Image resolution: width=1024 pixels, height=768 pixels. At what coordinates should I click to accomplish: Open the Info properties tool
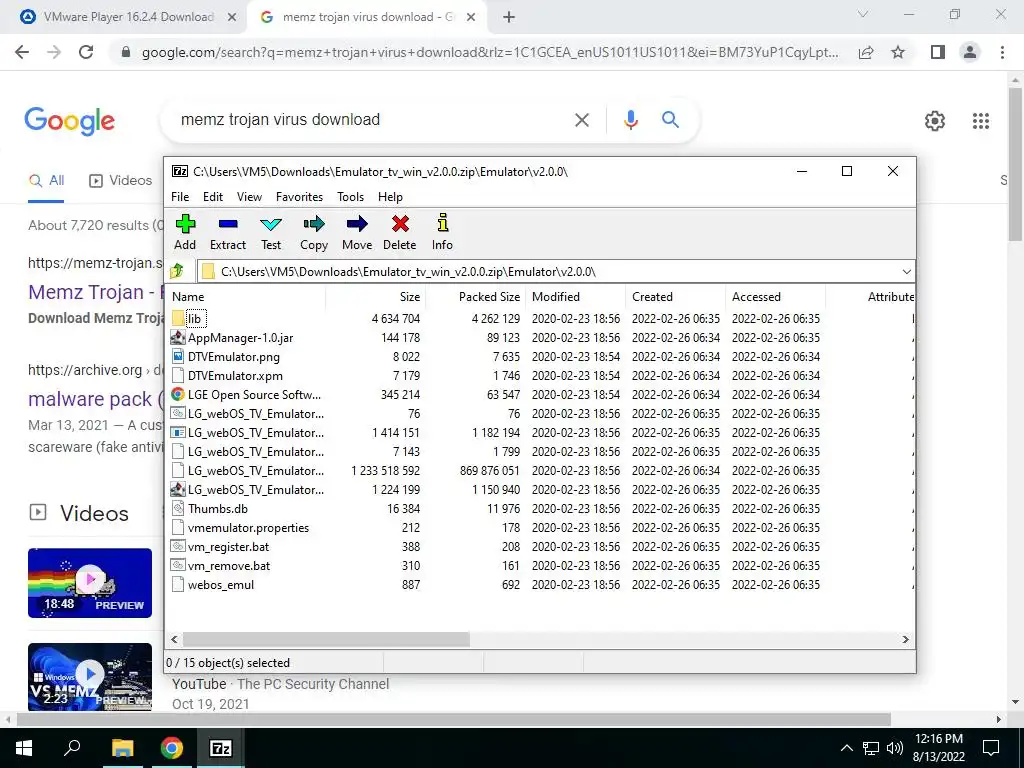[442, 232]
